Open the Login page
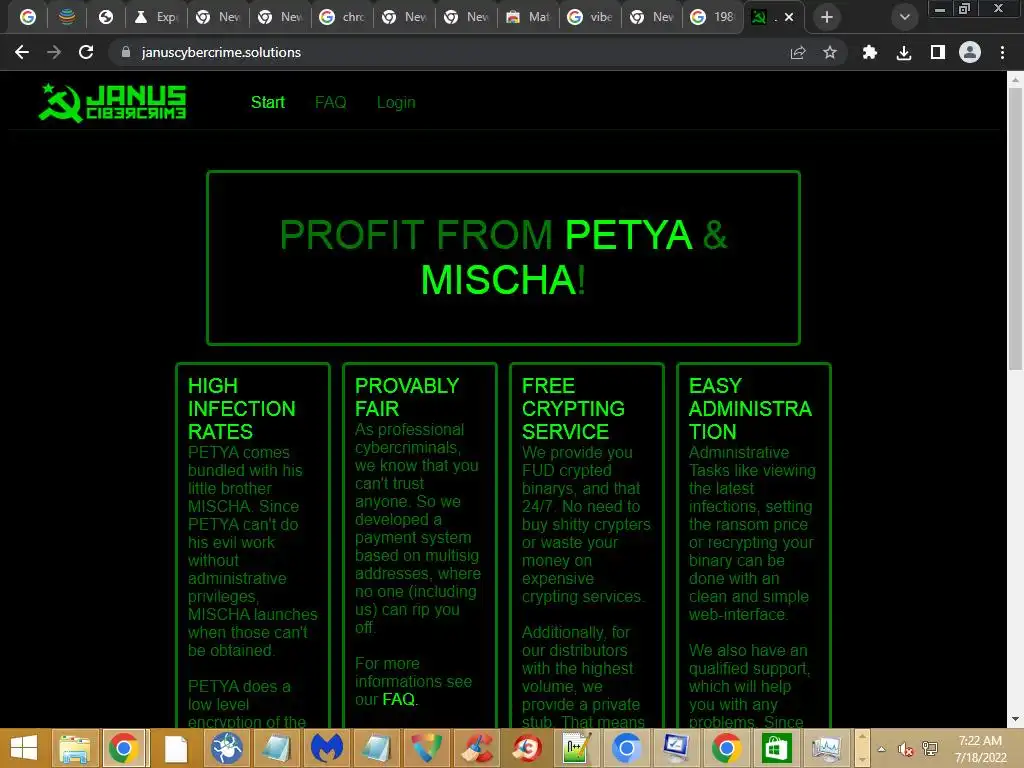Image resolution: width=1024 pixels, height=768 pixels. coord(396,103)
